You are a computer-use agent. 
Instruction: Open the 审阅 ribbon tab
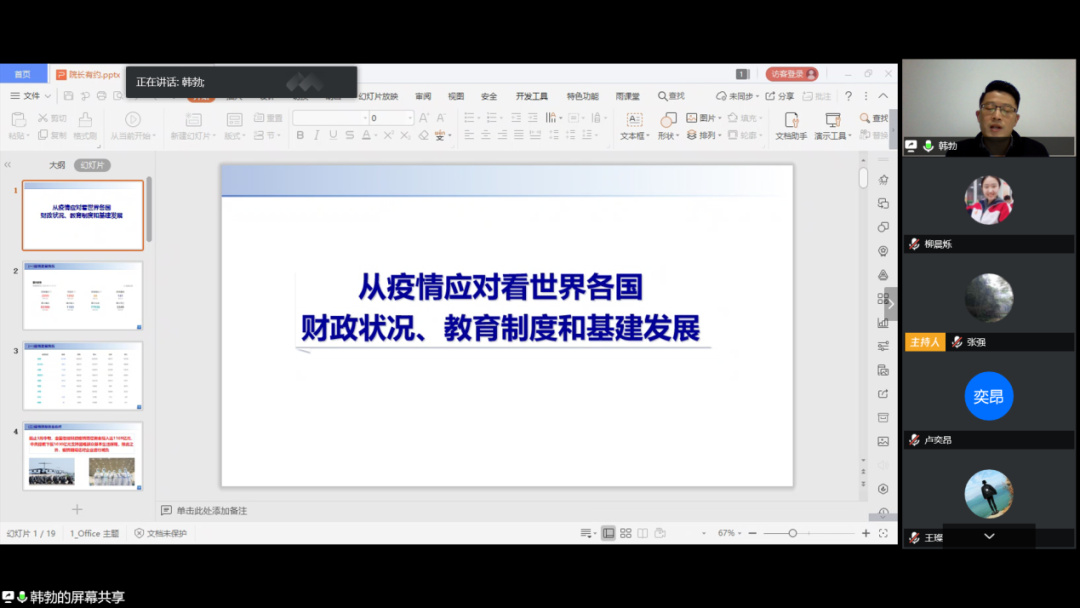pos(423,96)
